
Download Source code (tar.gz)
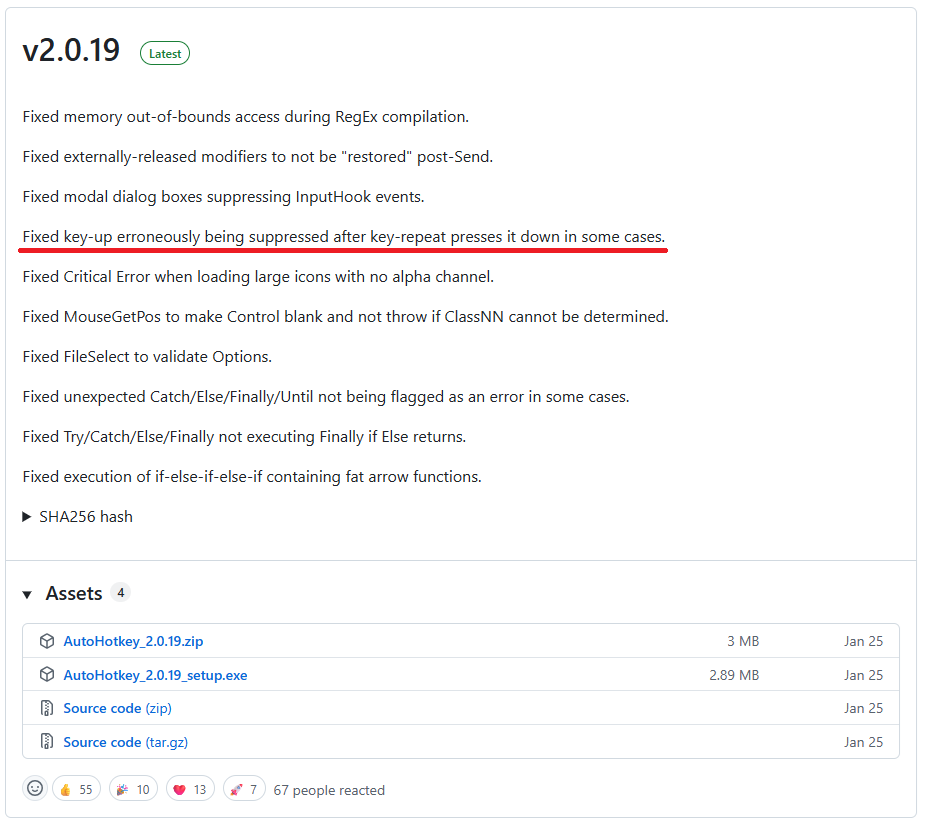tap(125, 742)
